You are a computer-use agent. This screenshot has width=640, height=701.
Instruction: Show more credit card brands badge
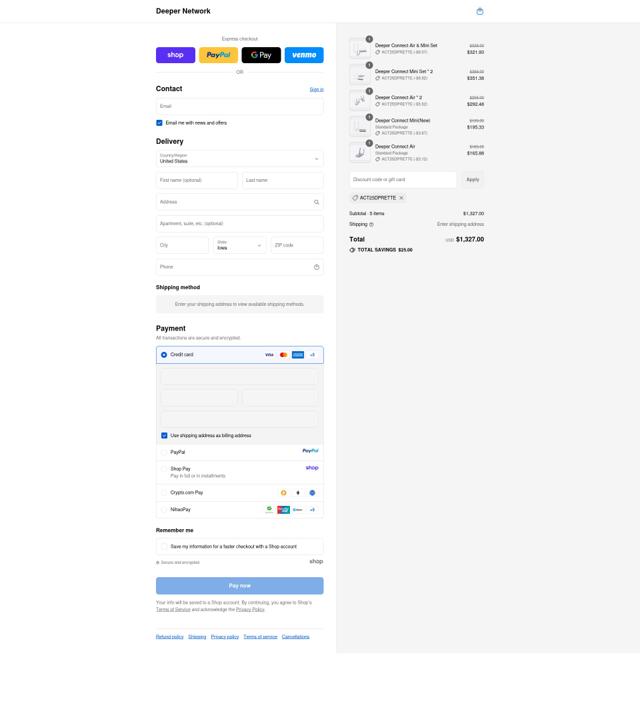tap(312, 355)
